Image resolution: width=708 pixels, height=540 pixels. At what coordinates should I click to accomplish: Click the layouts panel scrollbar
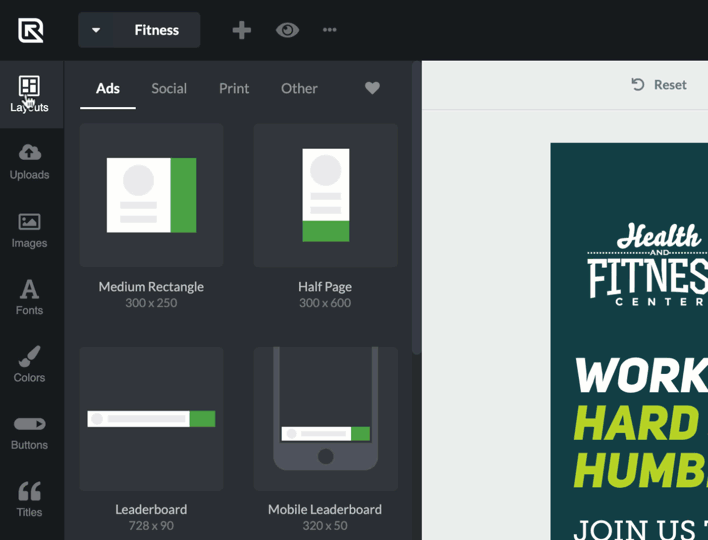coord(416,208)
